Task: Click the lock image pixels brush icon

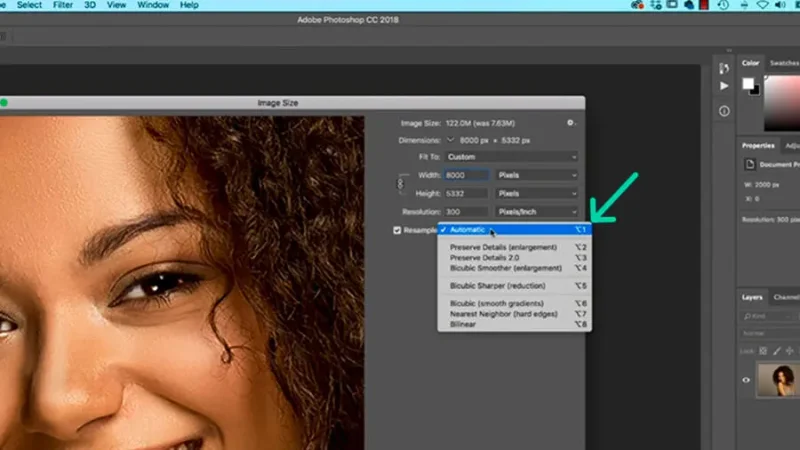Action: click(777, 351)
